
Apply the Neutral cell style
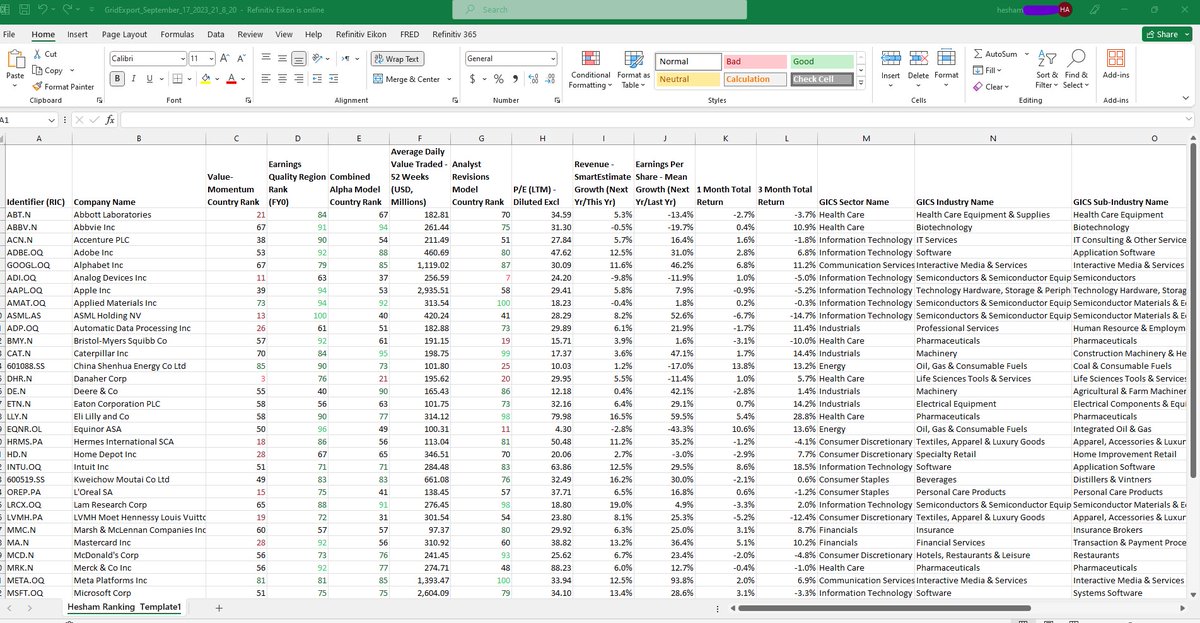[x=688, y=79]
